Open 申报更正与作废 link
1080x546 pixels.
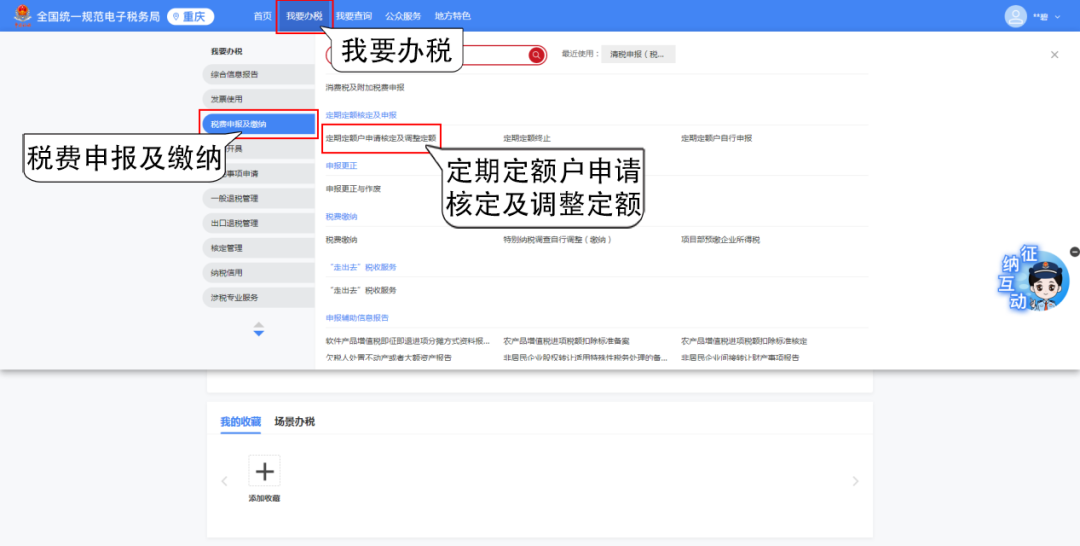[x=353, y=189]
